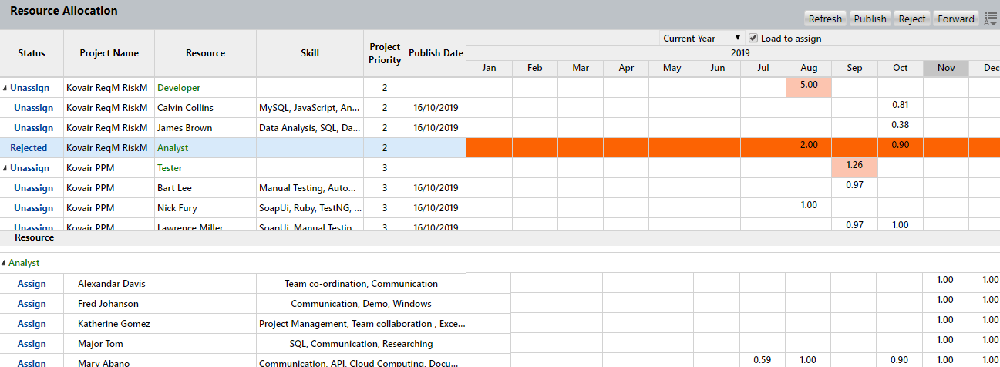Click the 5.00 August cell for Developer

[808, 87]
